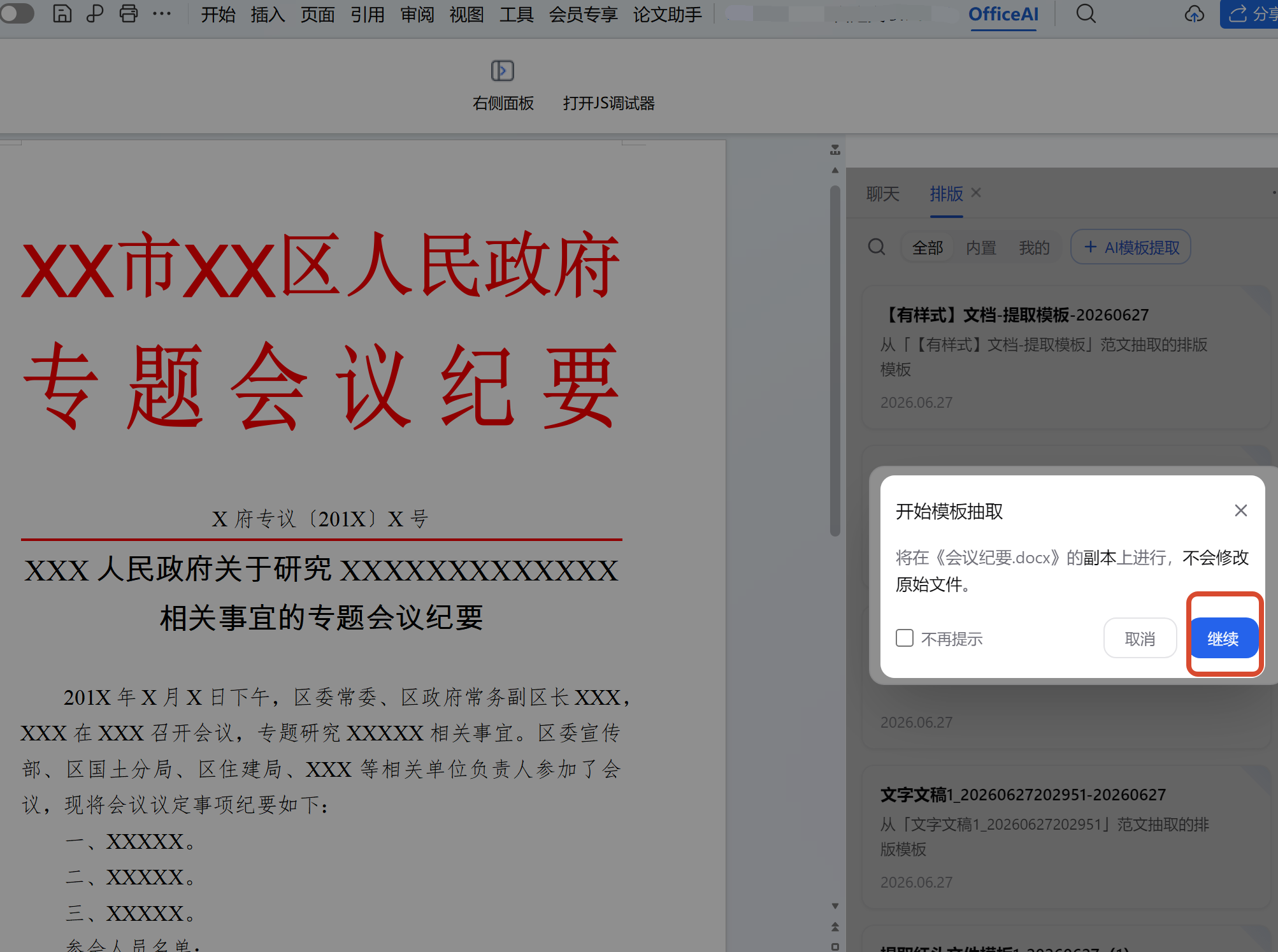This screenshot has width=1278, height=952.
Task: Select the 我的 filter
Action: tap(1034, 248)
